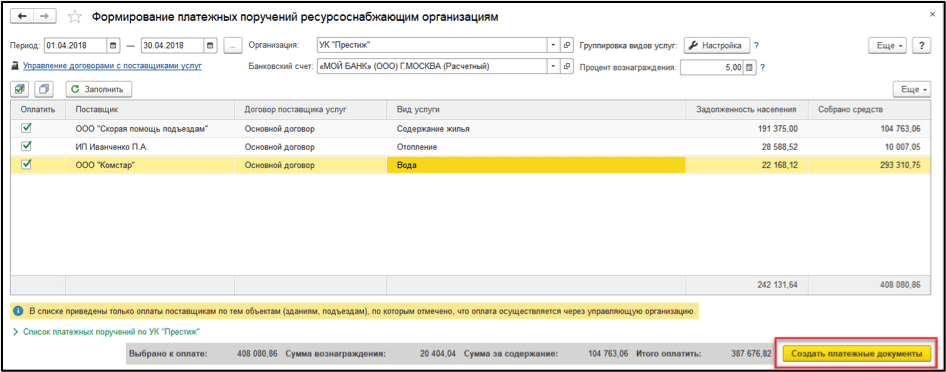Click Сумма вознаграждения value 20 404,04
Image resolution: width=946 pixels, height=372 pixels.
click(439, 354)
